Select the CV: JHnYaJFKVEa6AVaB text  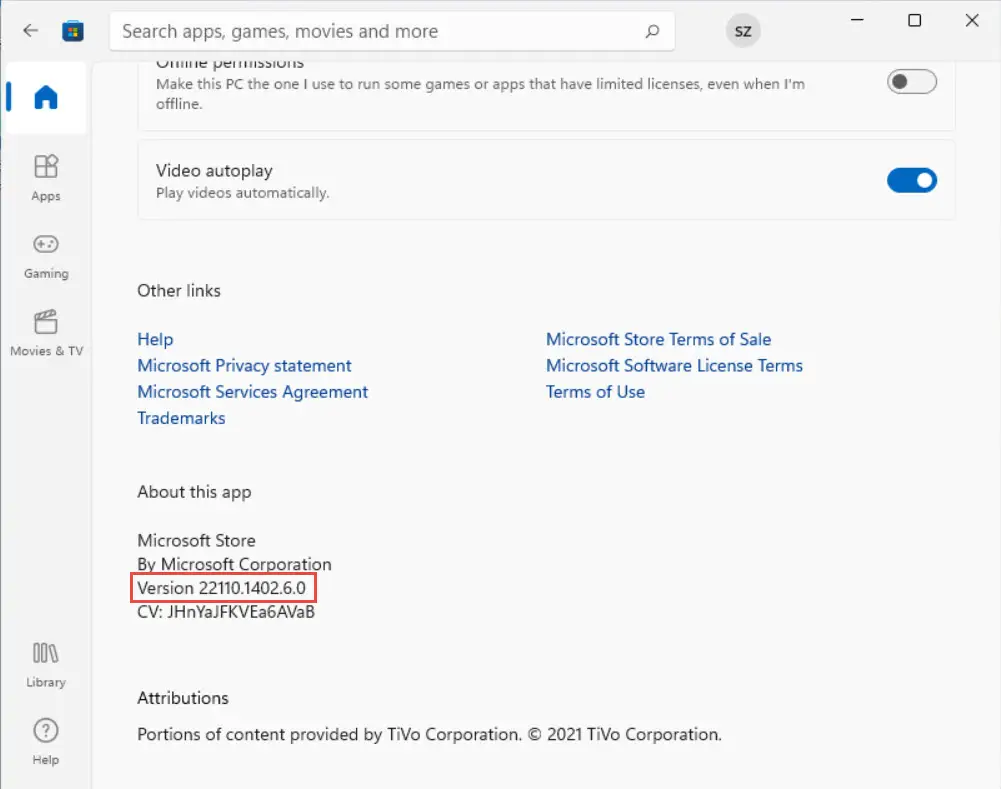click(226, 612)
